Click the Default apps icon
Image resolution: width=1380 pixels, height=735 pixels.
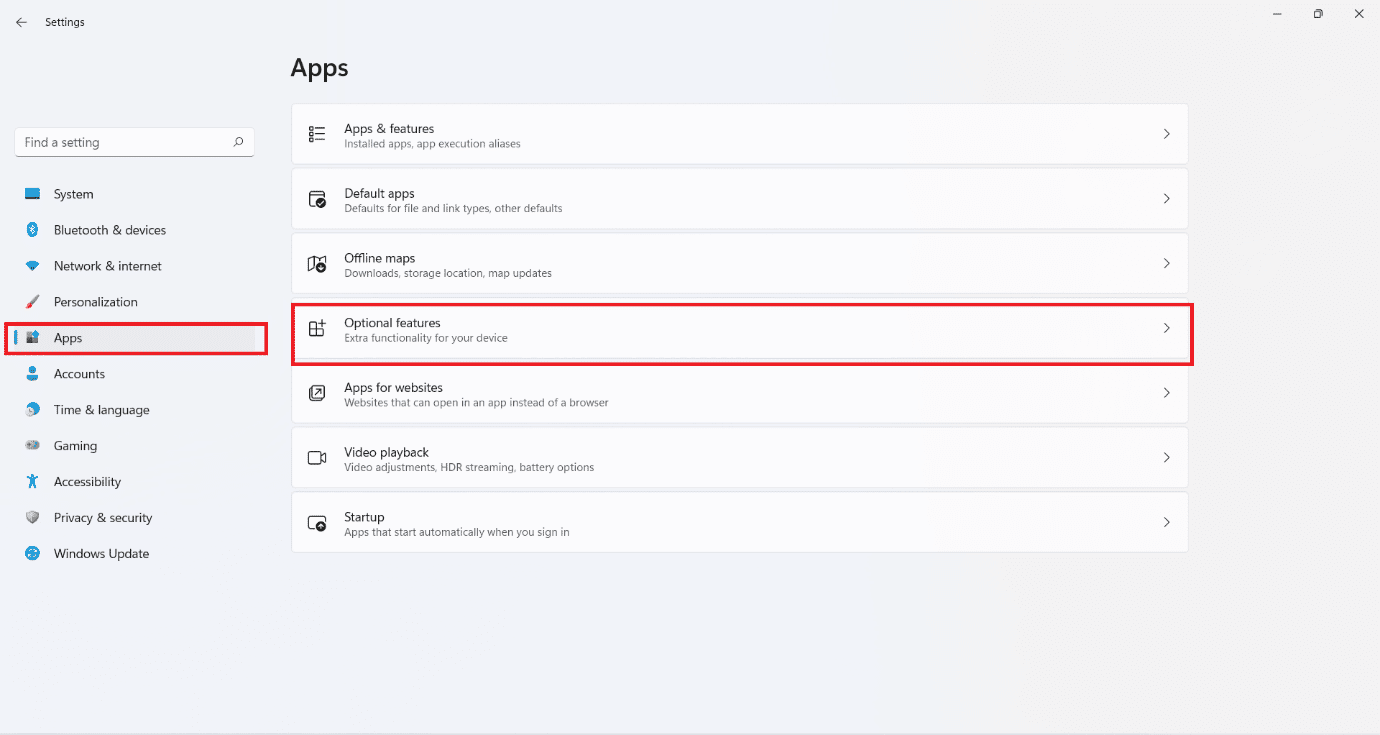pos(317,199)
